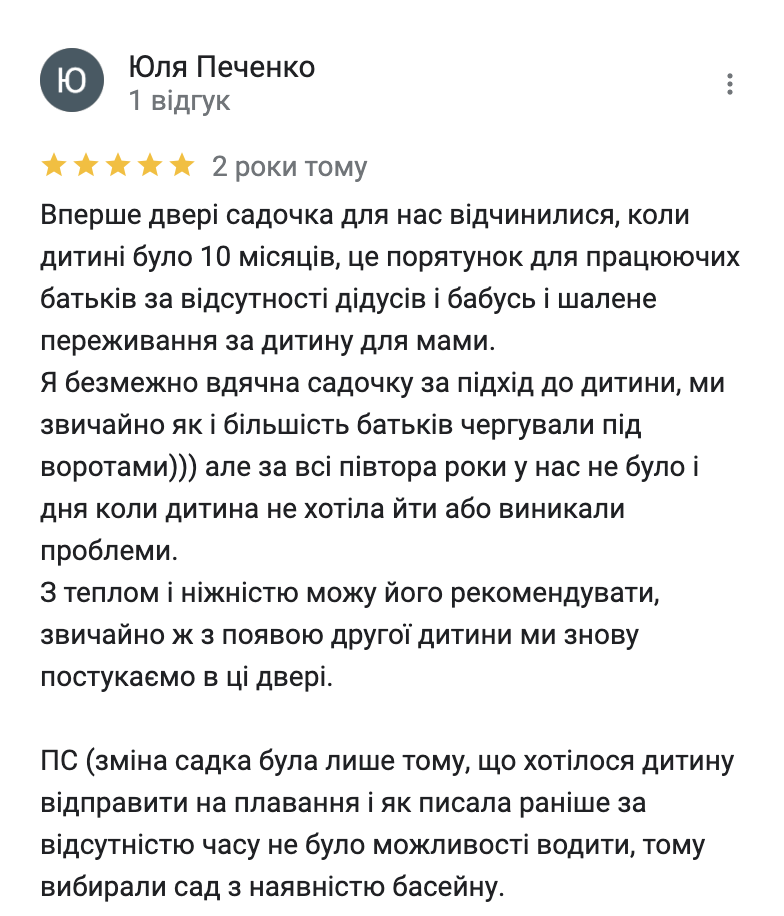This screenshot has height=916, width=784.
Task: Click the fifth rating star
Action: 182,165
